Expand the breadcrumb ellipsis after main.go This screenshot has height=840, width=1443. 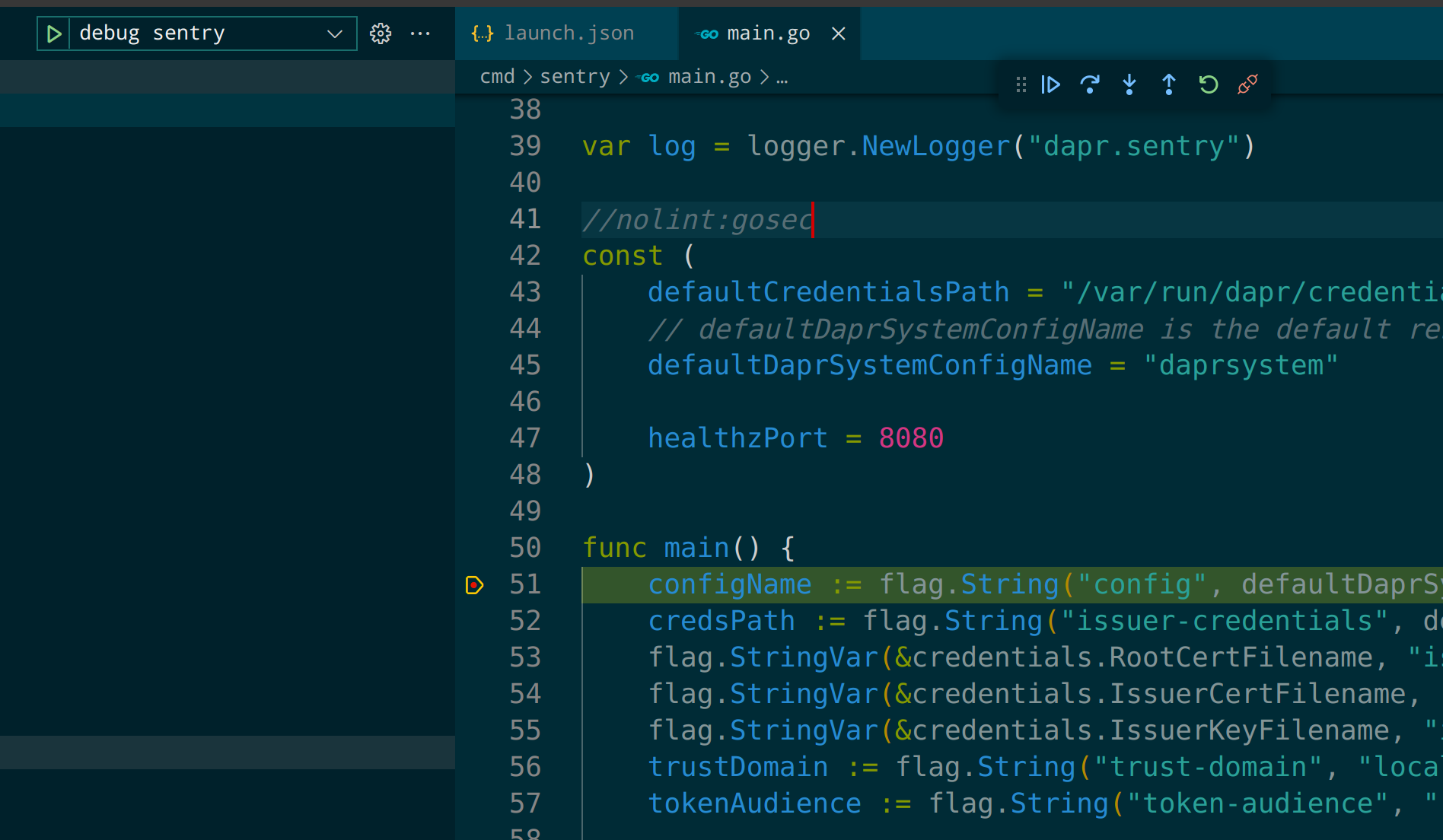(782, 76)
